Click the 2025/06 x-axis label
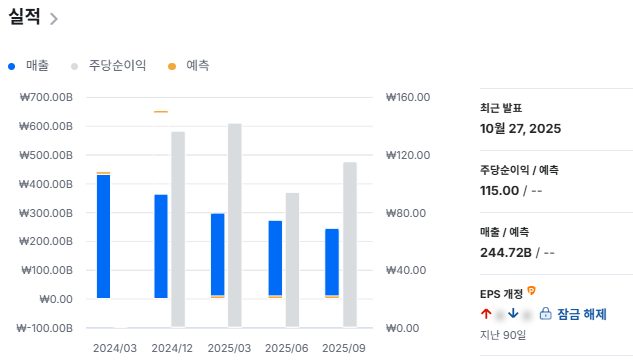 coord(286,348)
